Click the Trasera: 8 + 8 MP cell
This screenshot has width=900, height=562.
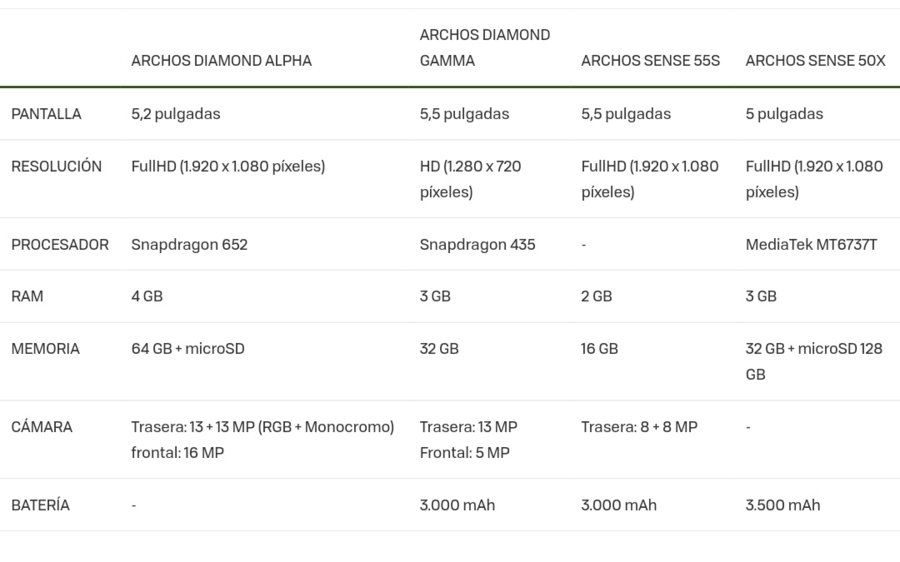[639, 427]
